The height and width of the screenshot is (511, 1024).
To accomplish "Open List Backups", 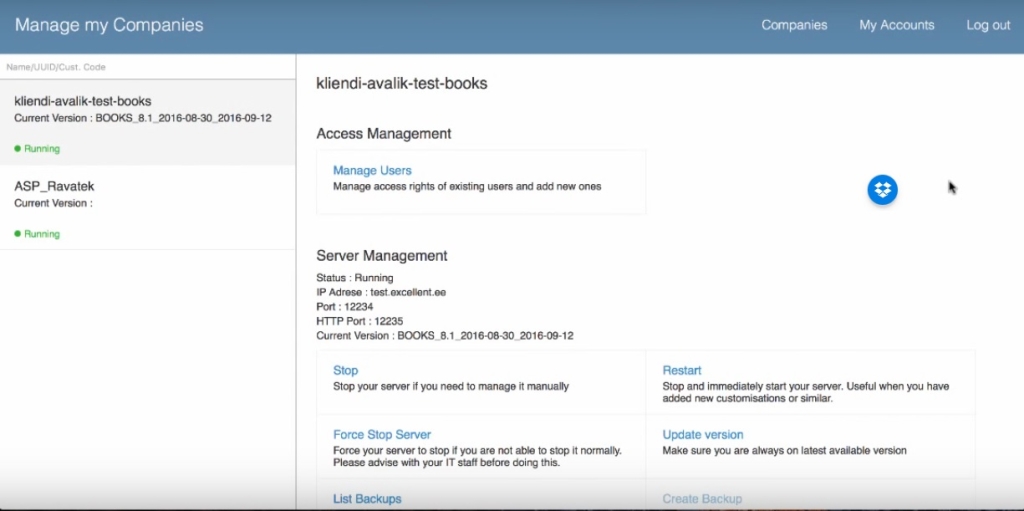I will click(367, 499).
